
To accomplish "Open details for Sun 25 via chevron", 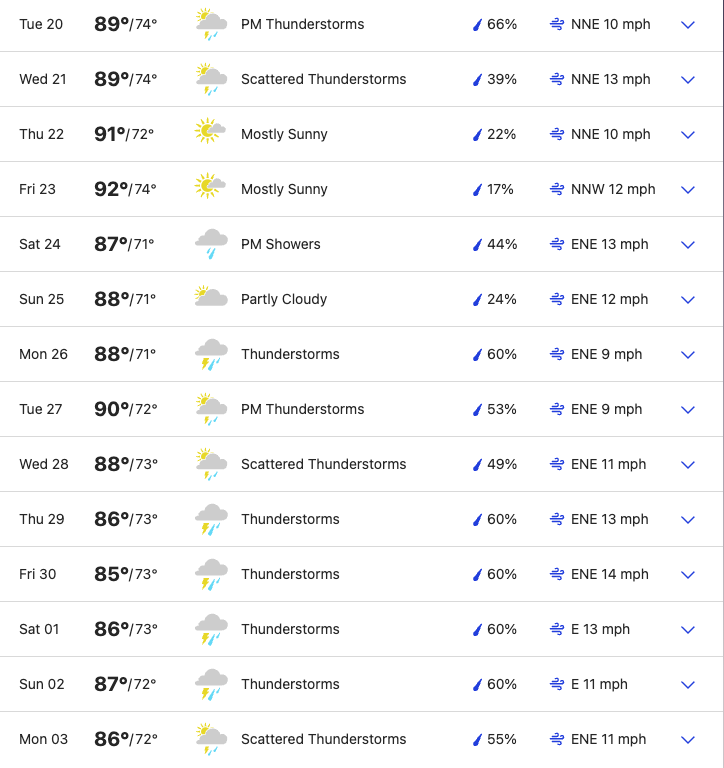I will click(688, 299).
